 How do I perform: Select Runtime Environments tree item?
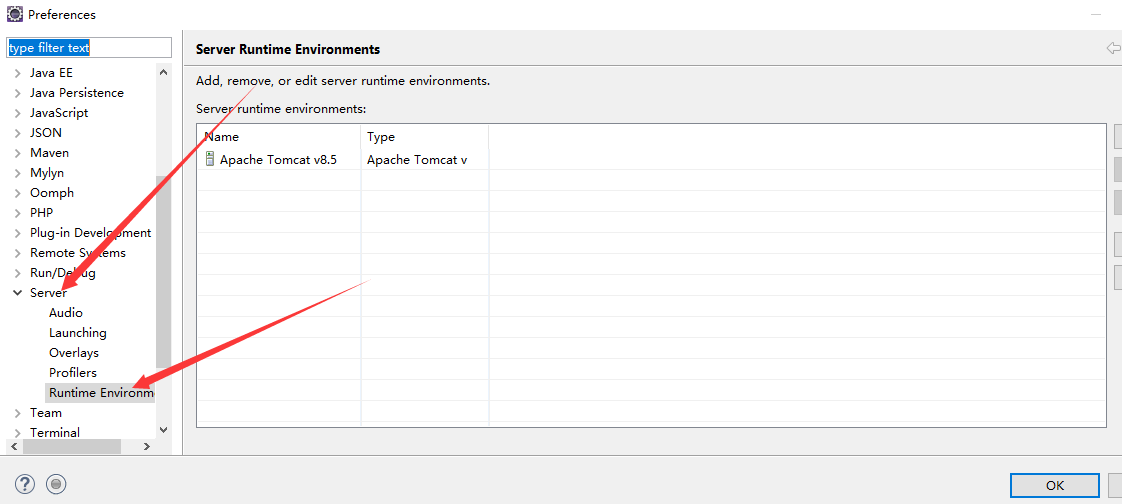[x=101, y=393]
